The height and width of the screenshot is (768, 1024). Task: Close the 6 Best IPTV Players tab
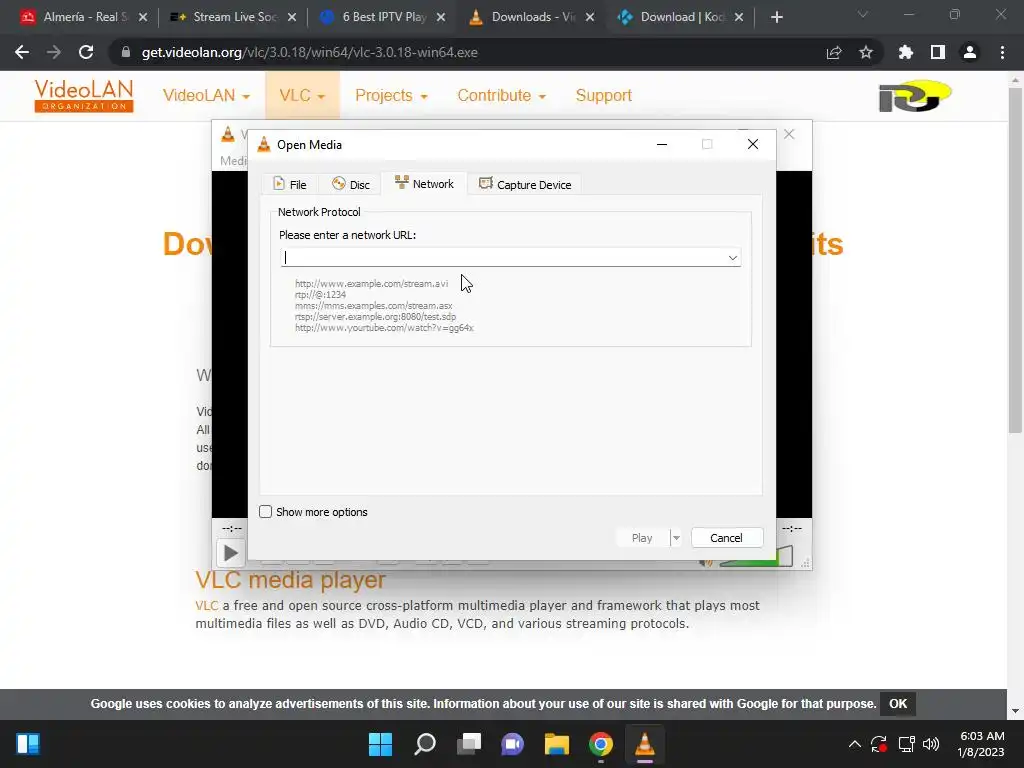(441, 17)
